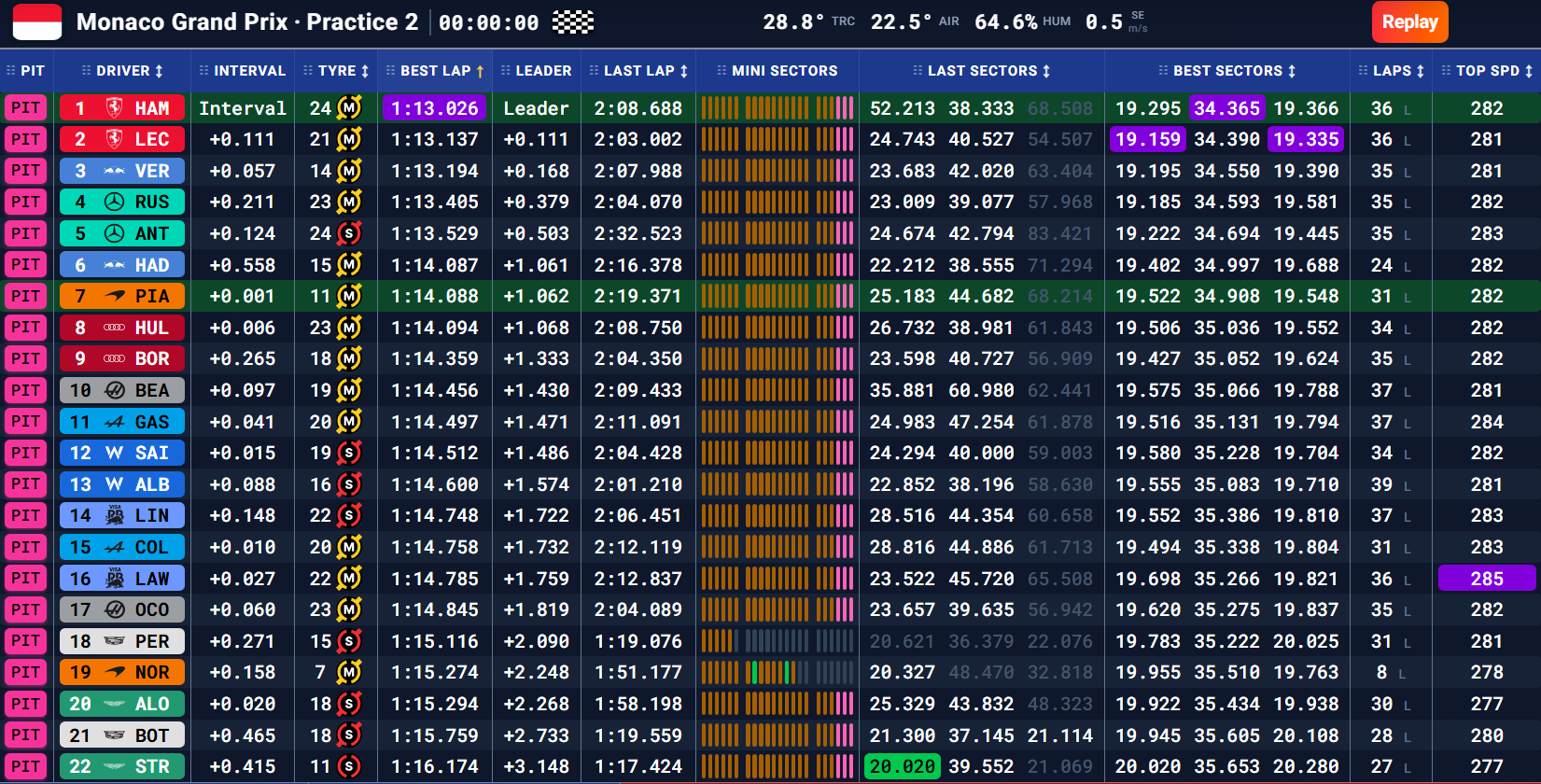
Task: Select driver tag 15 COL
Action: tap(121, 547)
